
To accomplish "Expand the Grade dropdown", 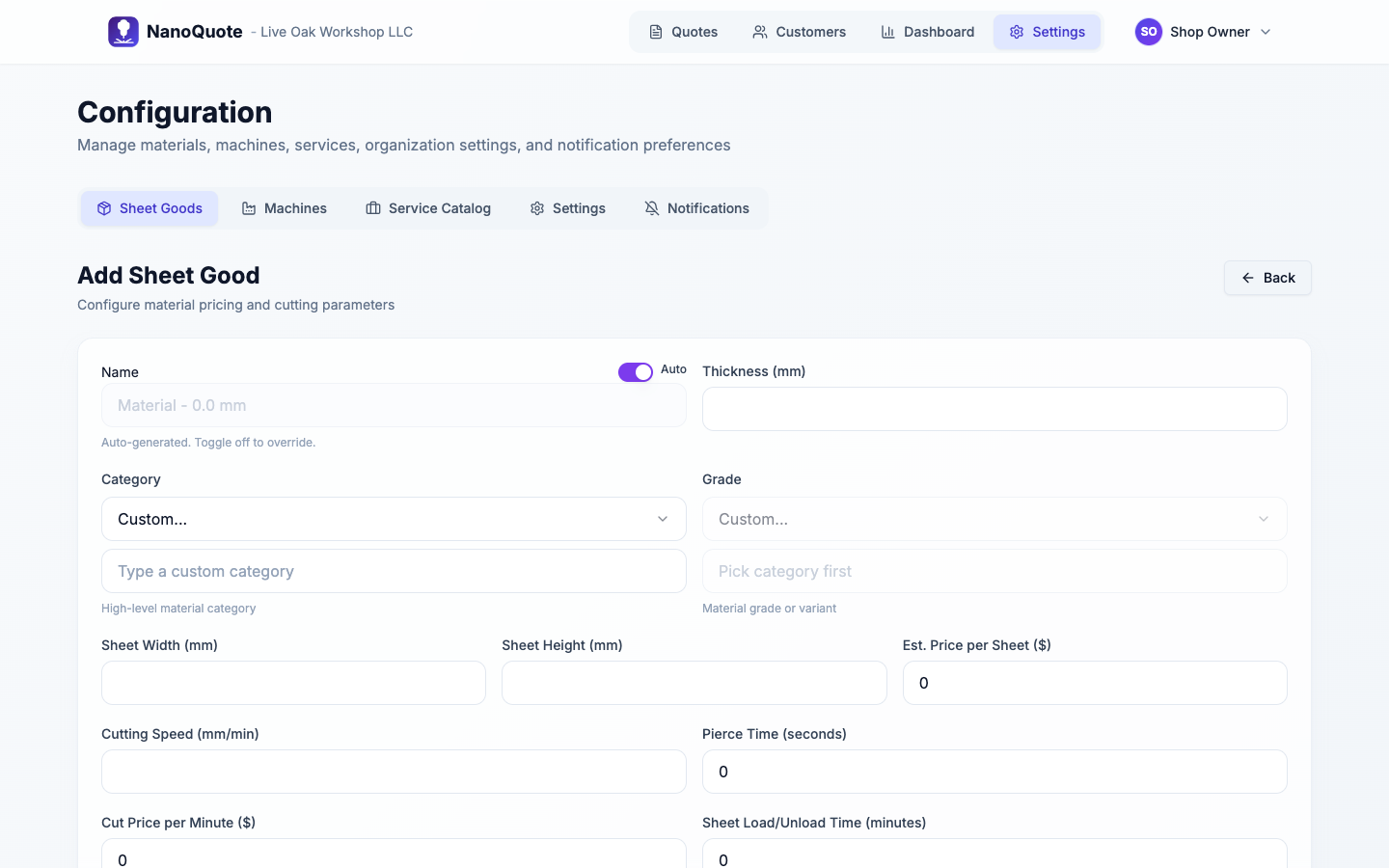I will (x=994, y=519).
